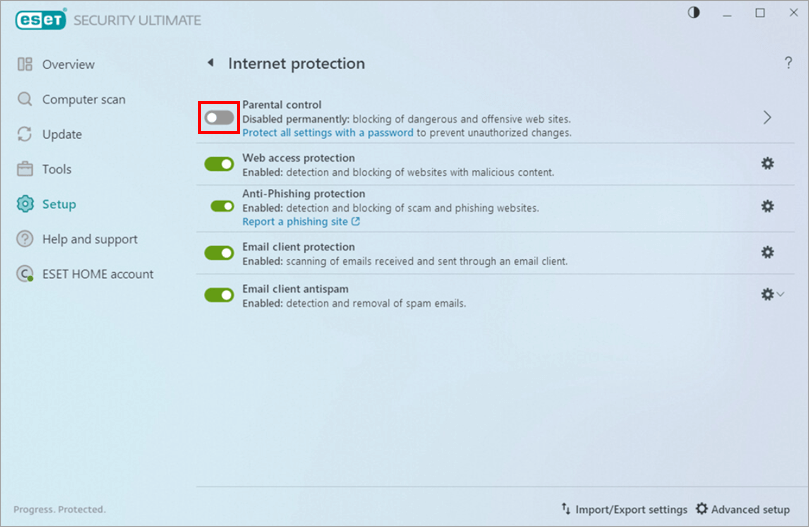Image resolution: width=809 pixels, height=527 pixels.
Task: Enable the Parental control toggle
Action: 219,118
